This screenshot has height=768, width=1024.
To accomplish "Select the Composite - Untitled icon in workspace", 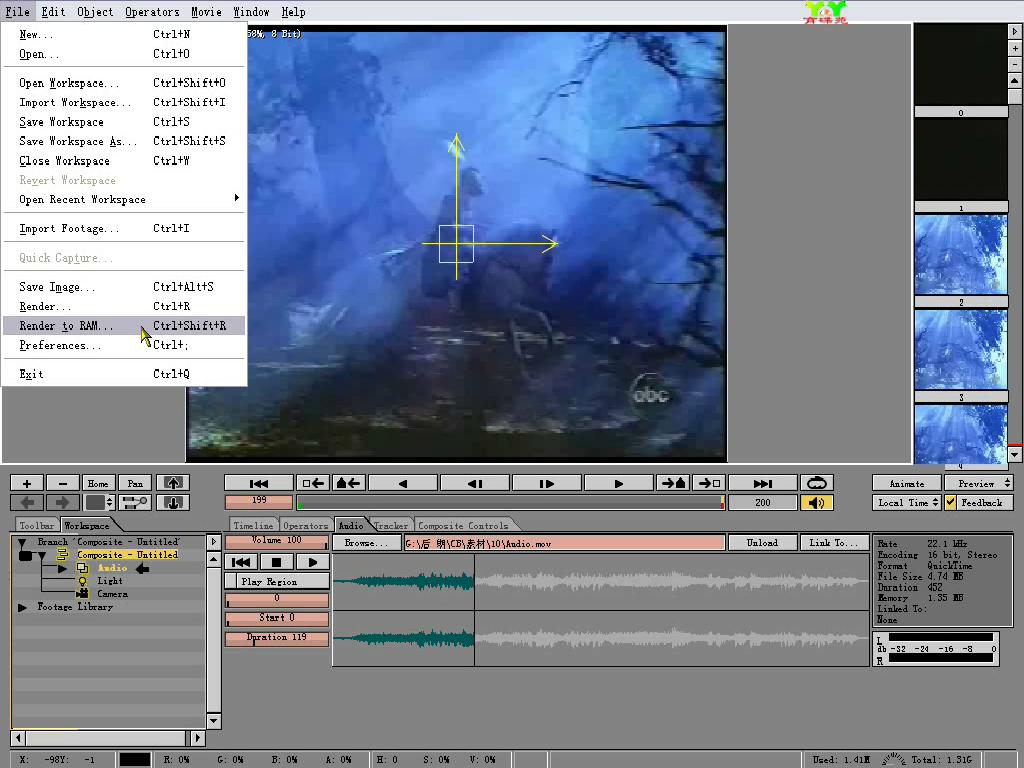I will [x=63, y=554].
